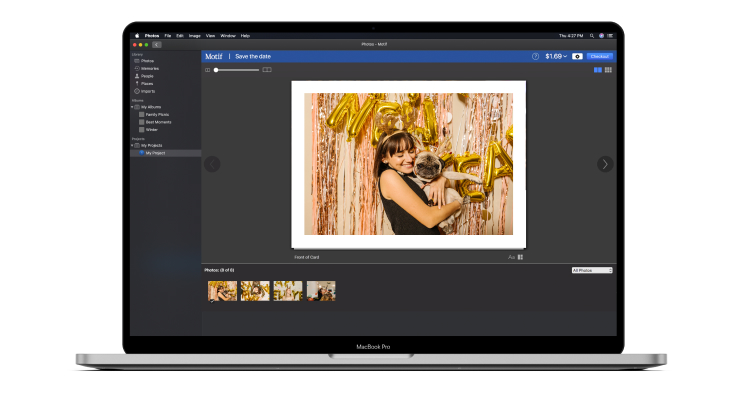This screenshot has width=744, height=420.
Task: Collapse the My Albums tree
Action: (x=133, y=107)
